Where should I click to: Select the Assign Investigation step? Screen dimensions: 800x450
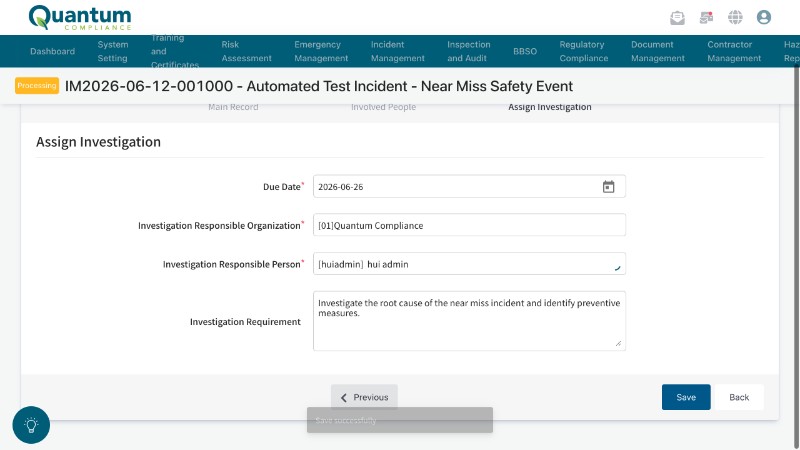(x=549, y=107)
